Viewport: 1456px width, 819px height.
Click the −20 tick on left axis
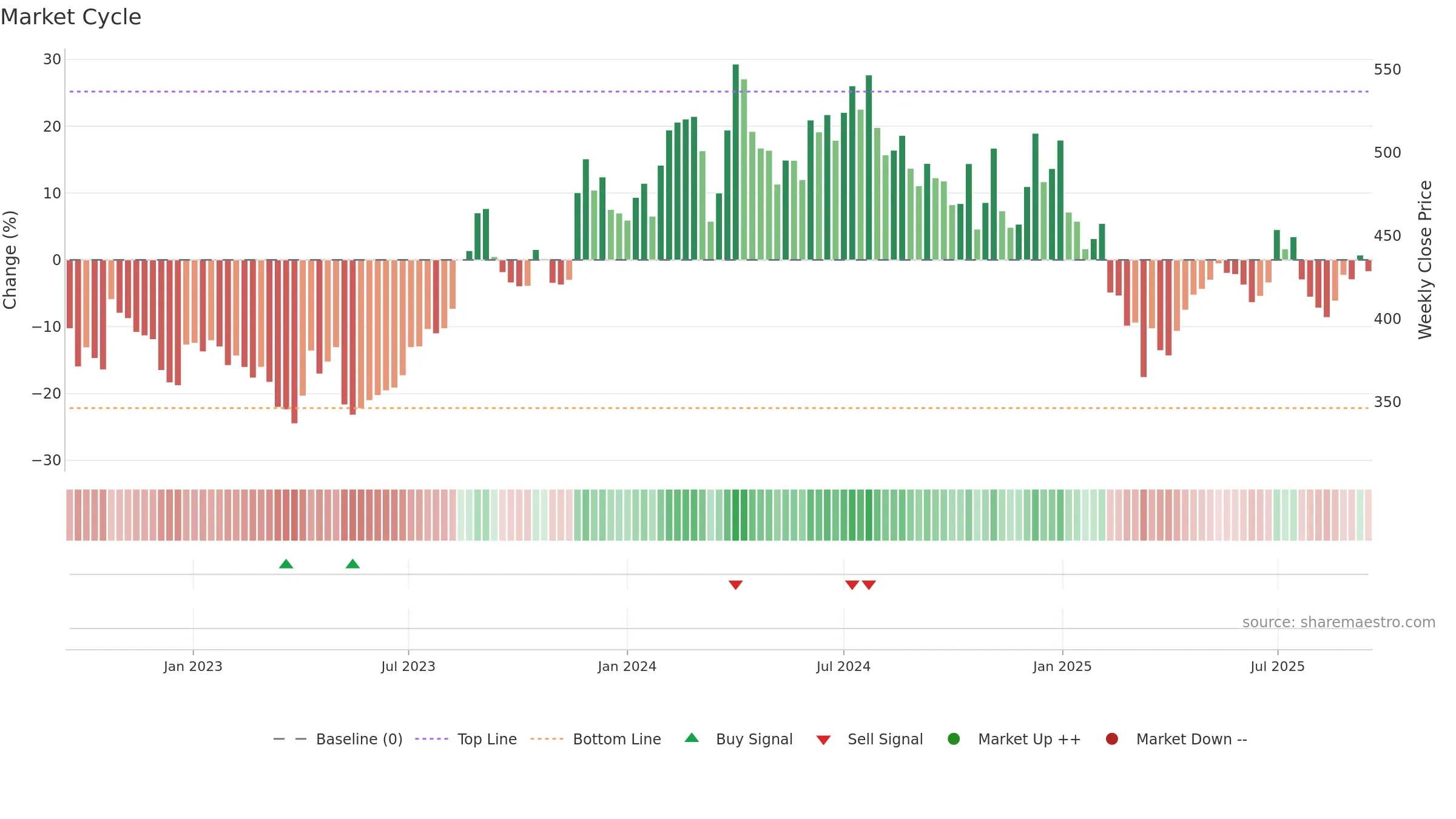point(47,394)
